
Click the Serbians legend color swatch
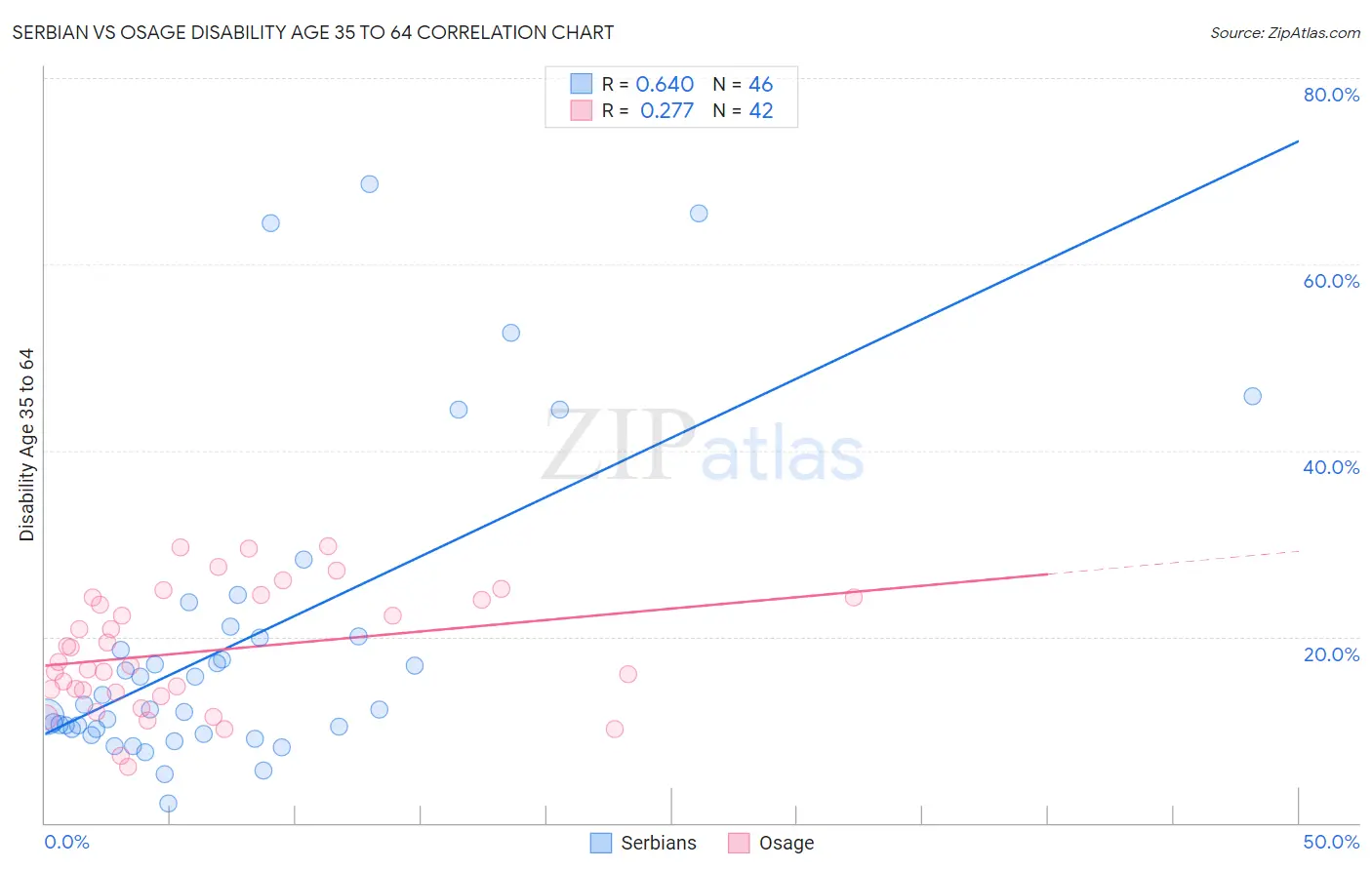(x=601, y=843)
